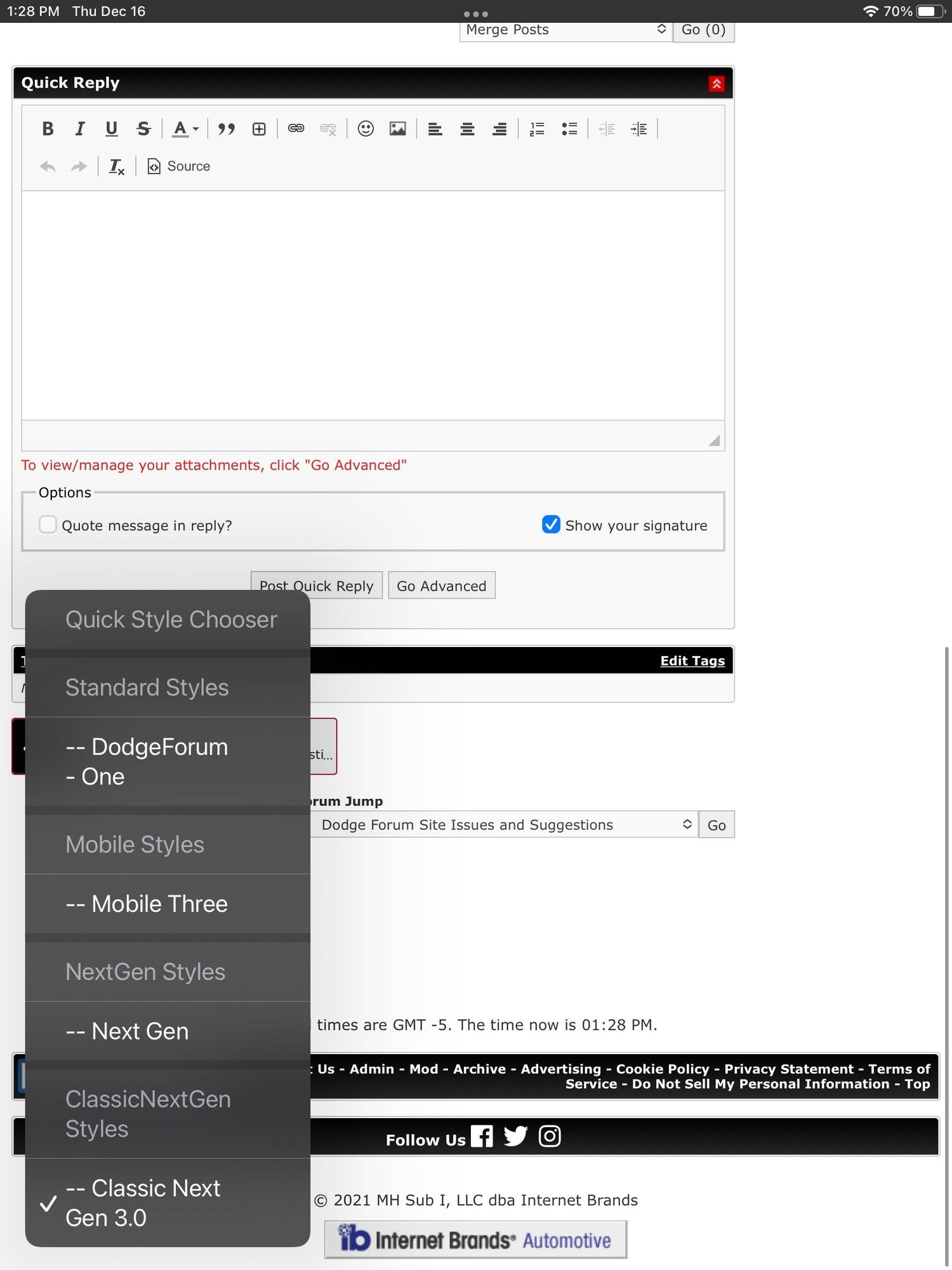Enable Quote message in reply checkbox

48,525
